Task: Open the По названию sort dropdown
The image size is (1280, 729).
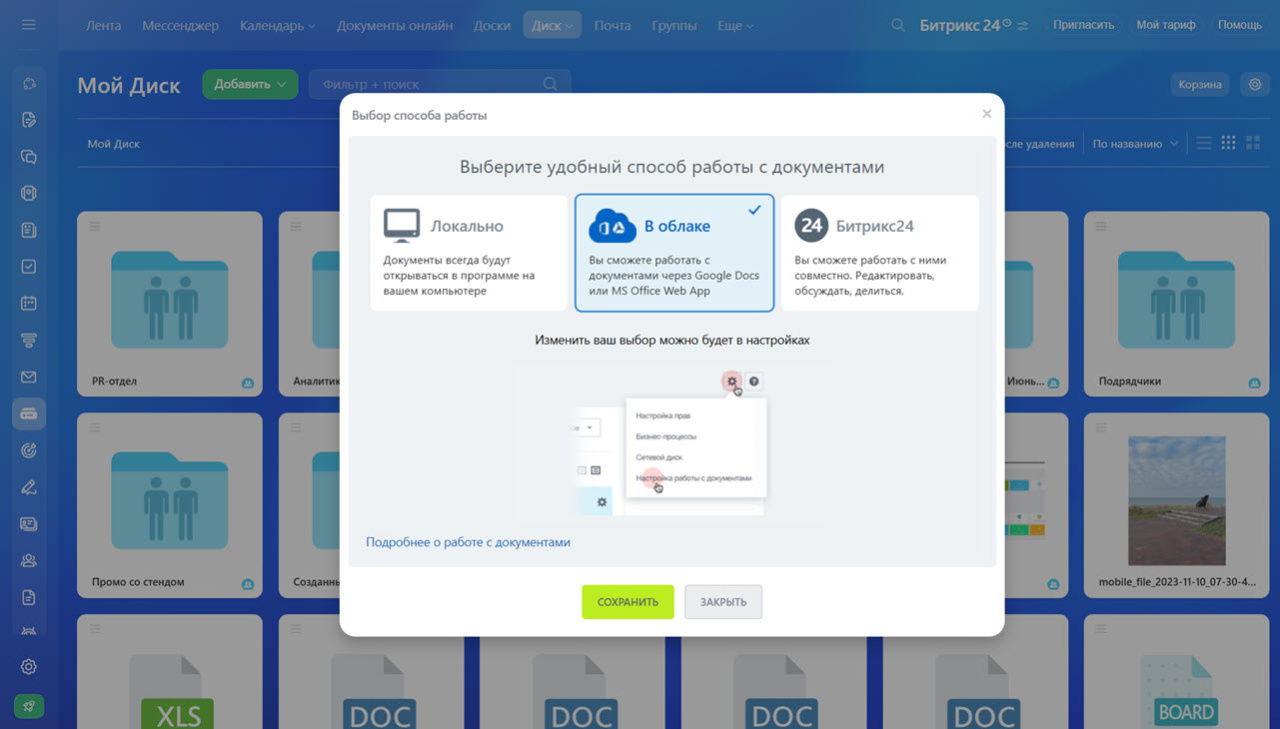Action: [1135, 144]
